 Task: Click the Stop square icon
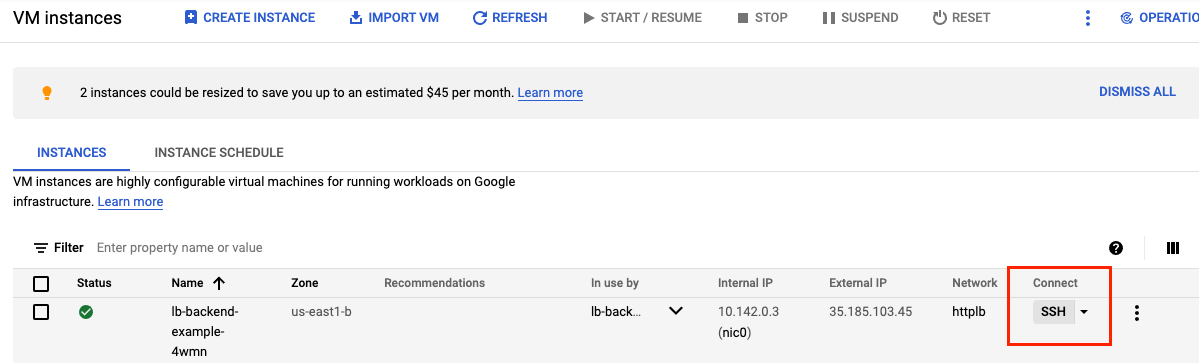[742, 18]
